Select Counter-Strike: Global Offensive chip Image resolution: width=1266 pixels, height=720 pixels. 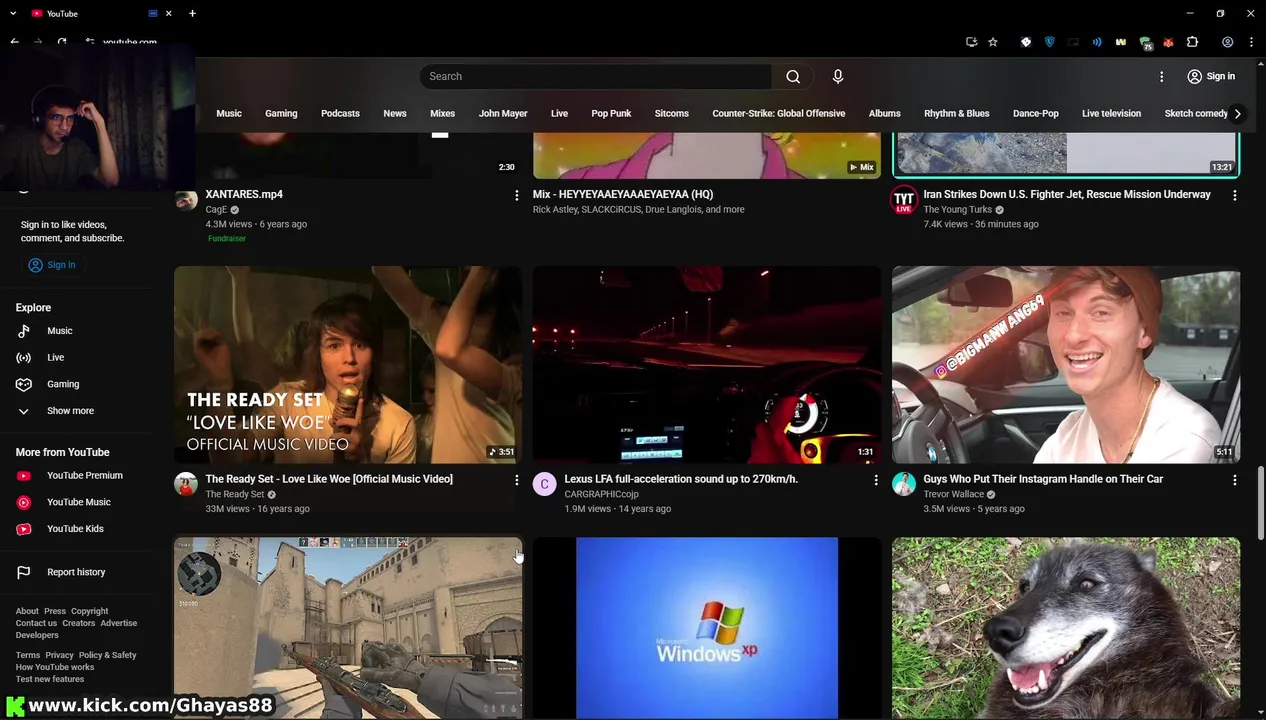(x=779, y=114)
